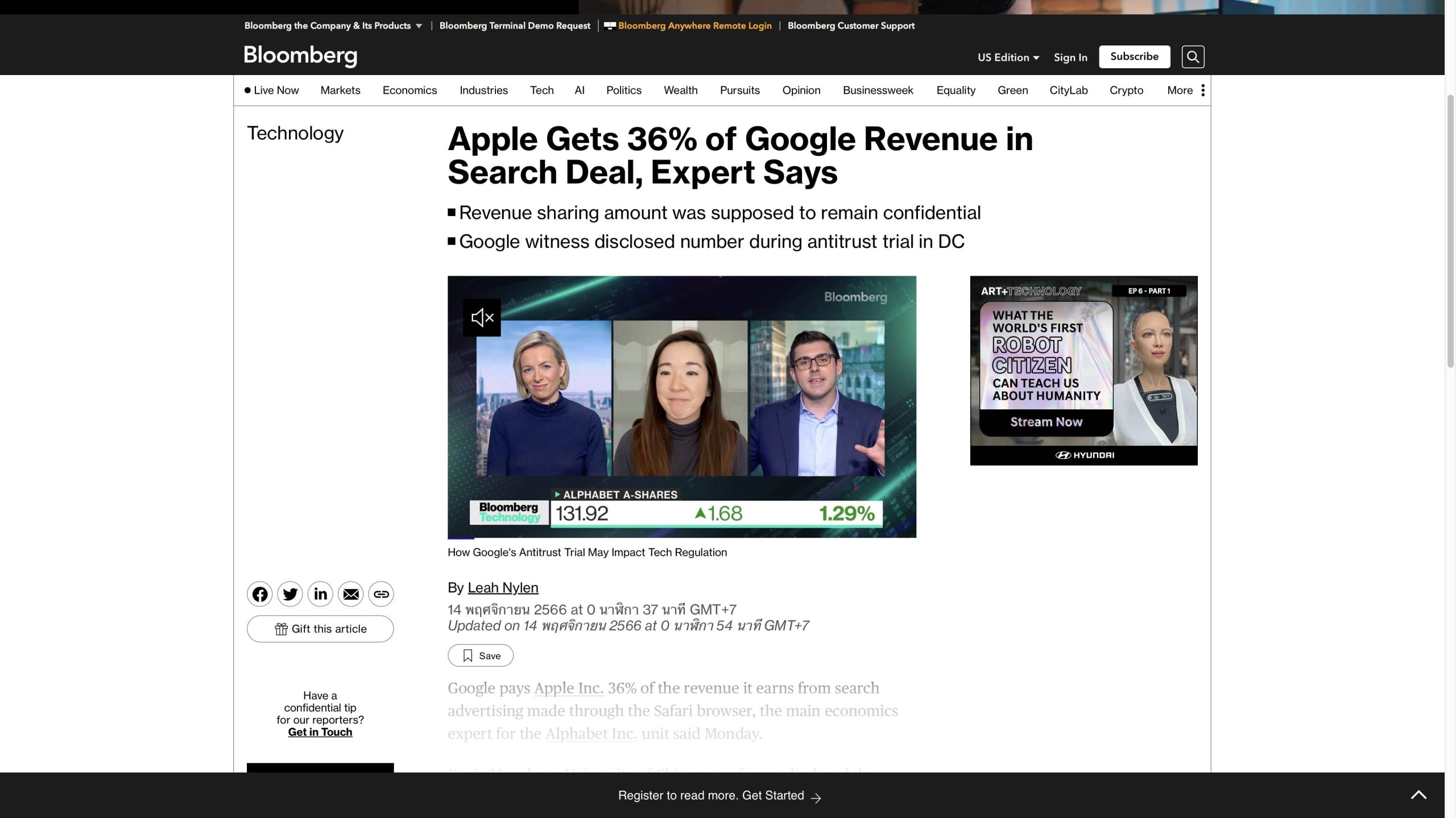Share article on LinkedIn
1456x818 pixels.
[x=320, y=594]
